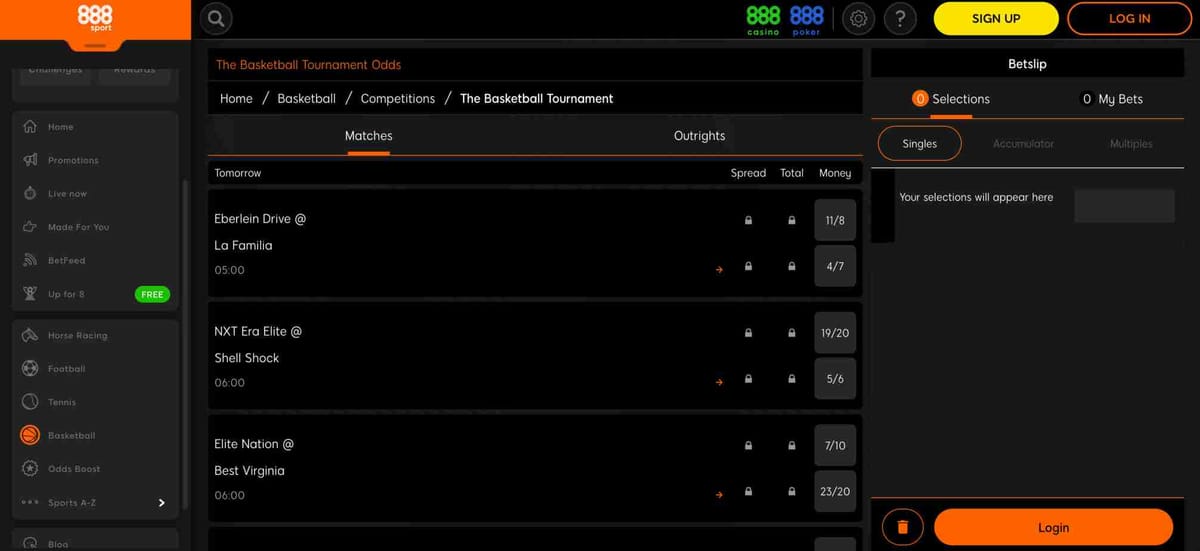Click the Best Virginia team name
The width and height of the screenshot is (1200, 551).
tap(249, 471)
